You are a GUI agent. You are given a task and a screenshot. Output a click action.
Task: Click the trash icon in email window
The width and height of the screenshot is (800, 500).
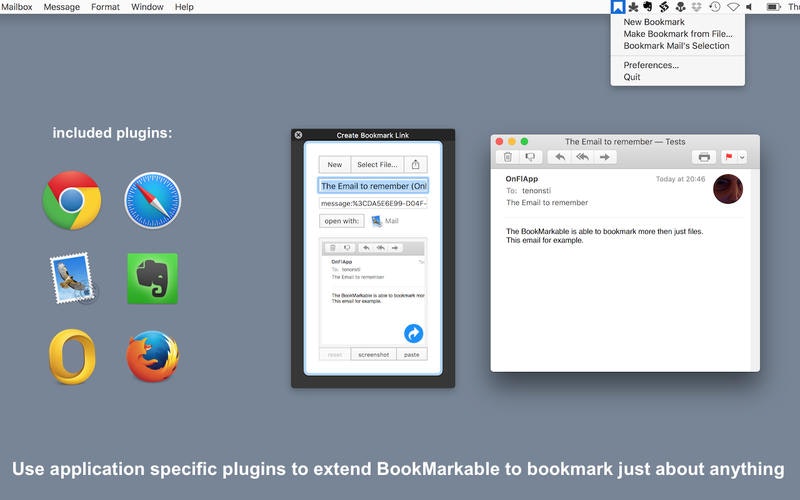pyautogui.click(x=508, y=157)
